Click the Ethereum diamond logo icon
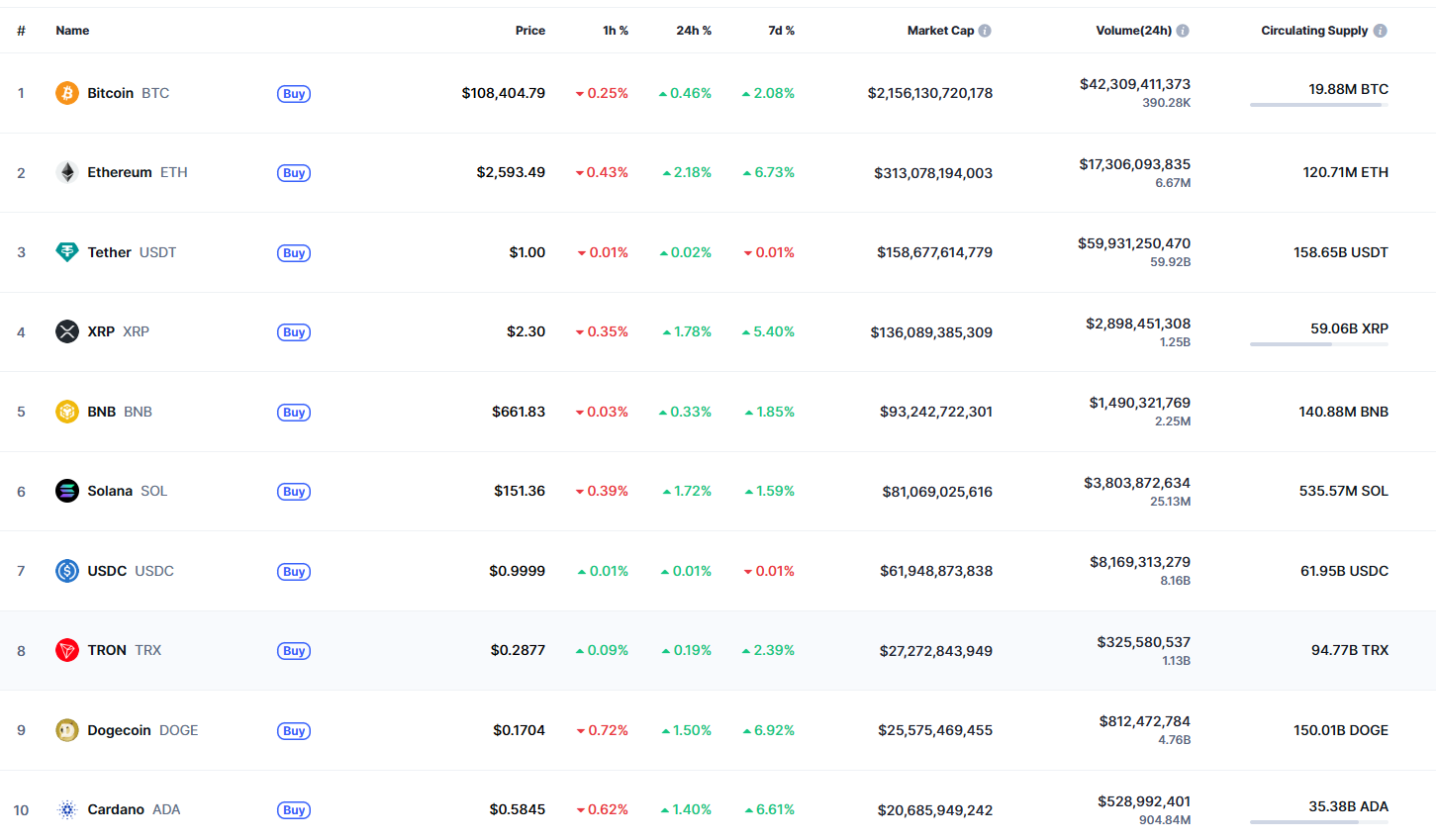The image size is (1436, 840). pos(67,172)
